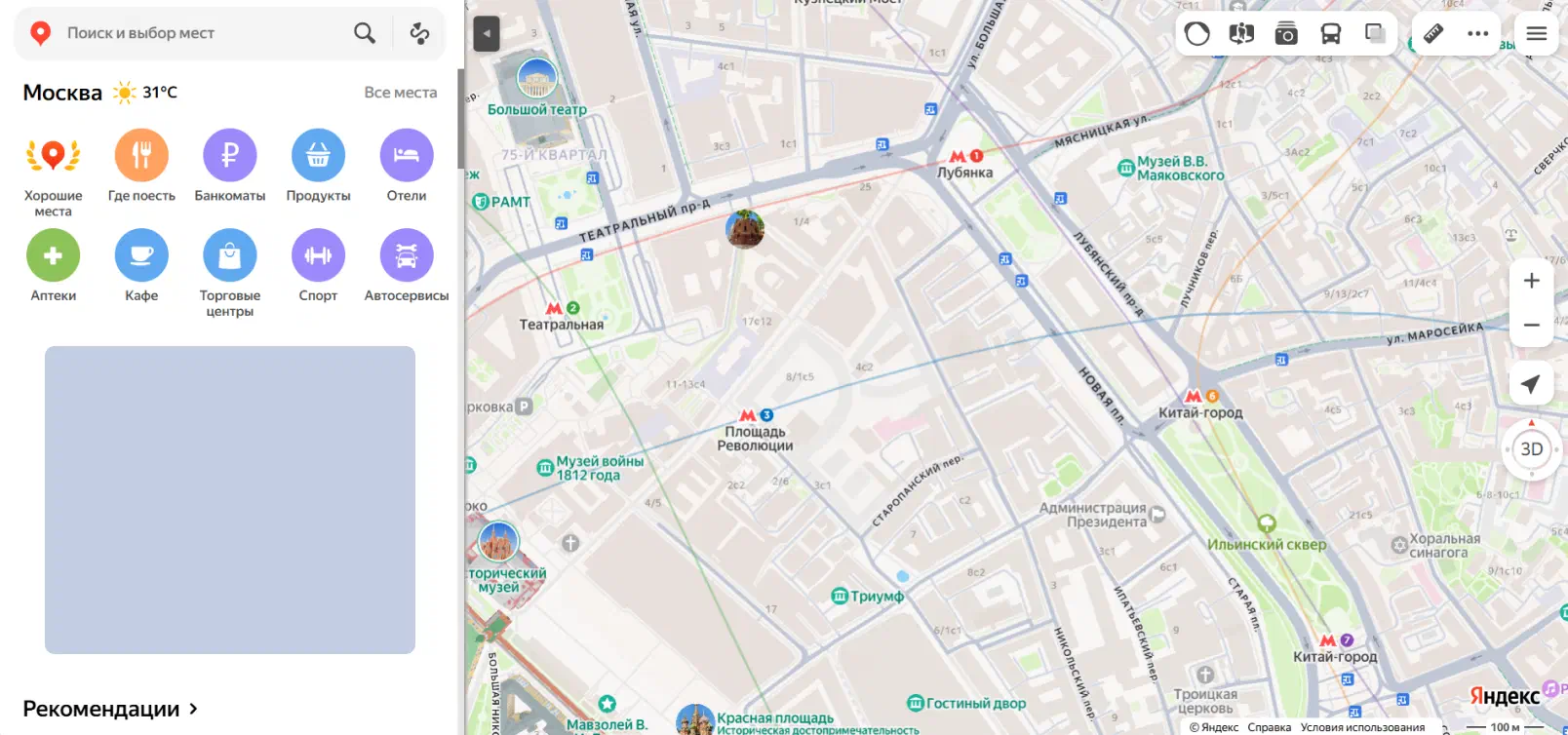Open Музей В.В. Маяковского marker

(x=1170, y=169)
